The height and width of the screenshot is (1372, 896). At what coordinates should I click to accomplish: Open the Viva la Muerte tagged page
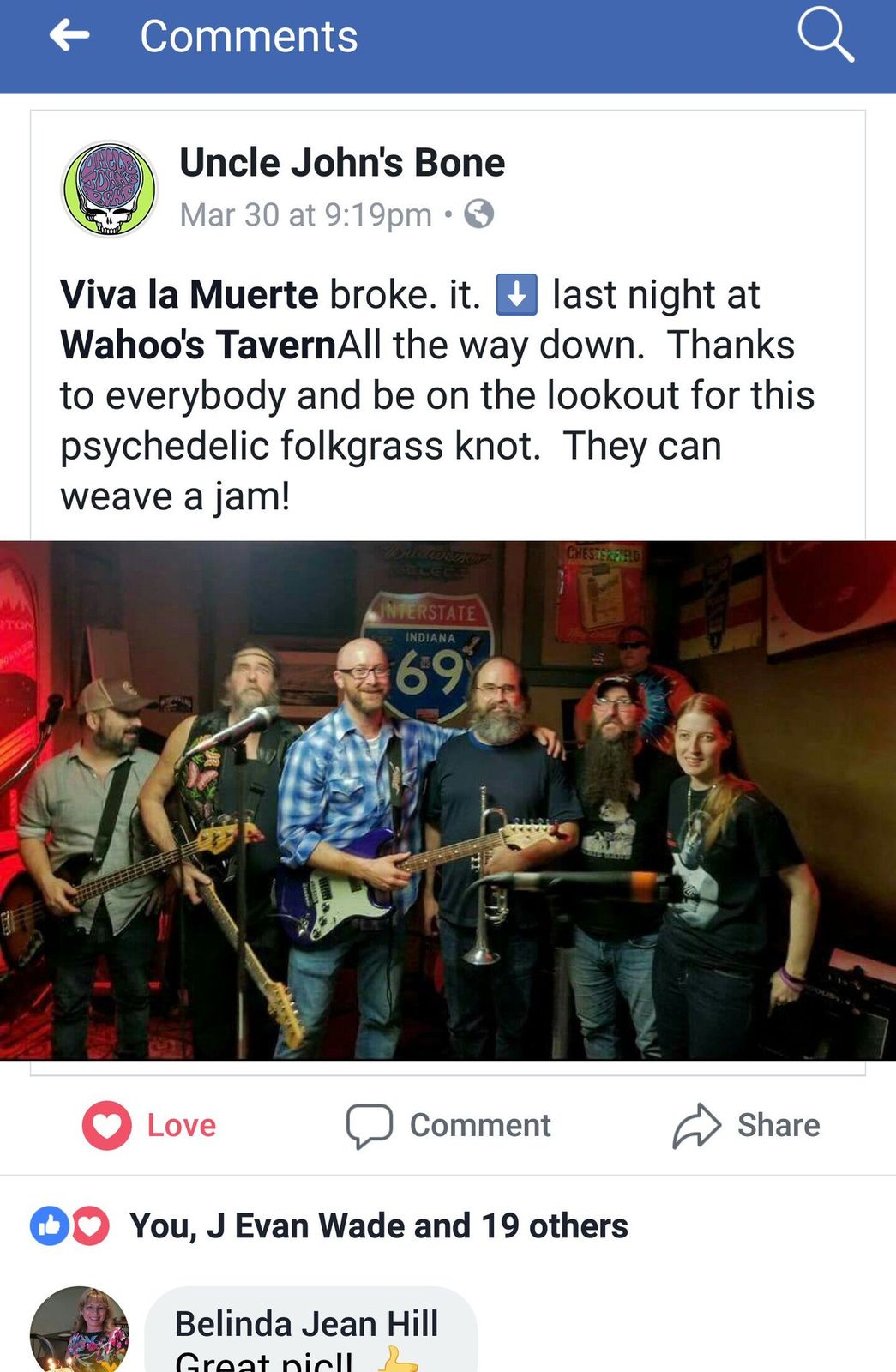pos(189,294)
